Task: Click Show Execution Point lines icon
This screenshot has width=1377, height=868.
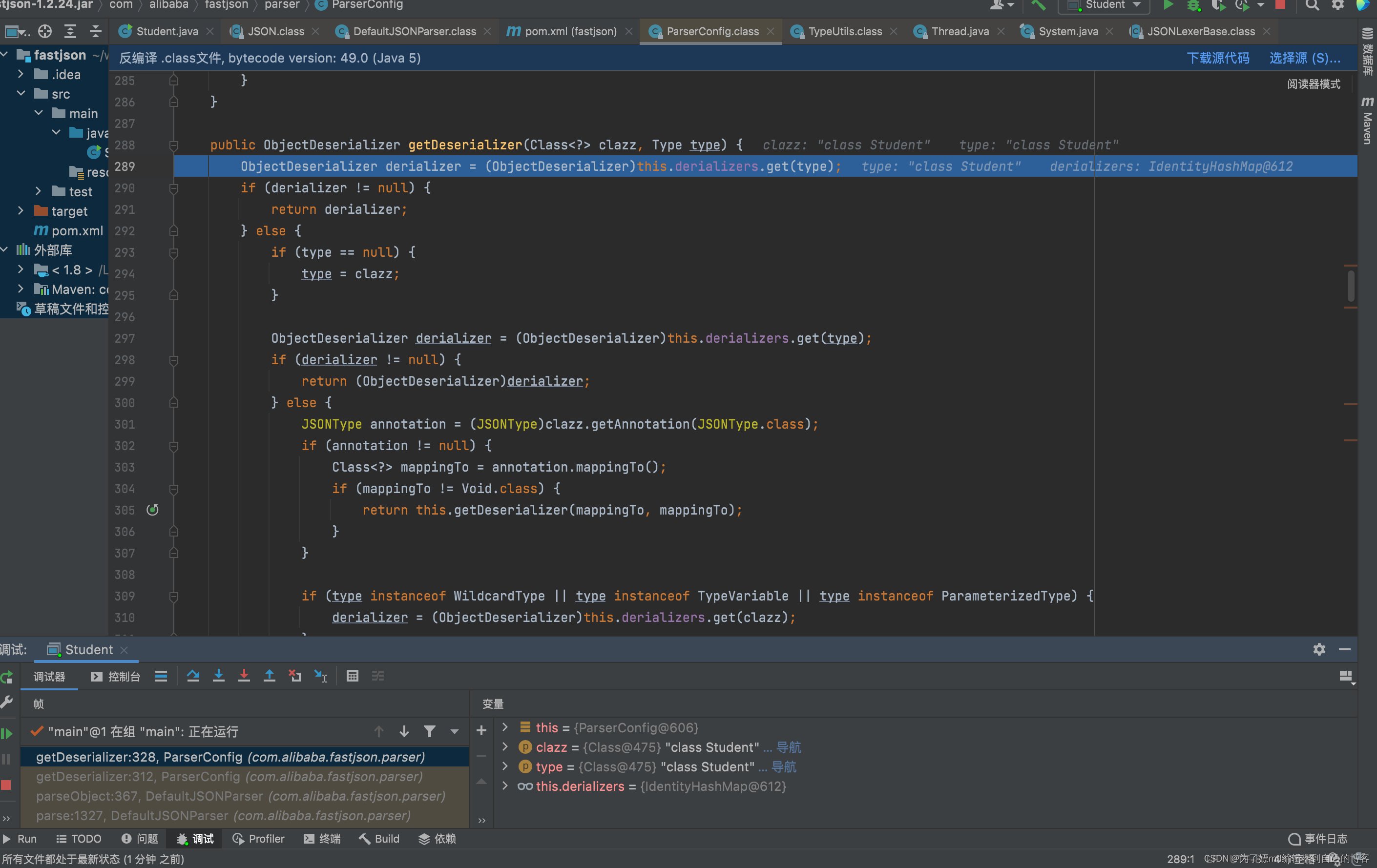Action: [161, 677]
